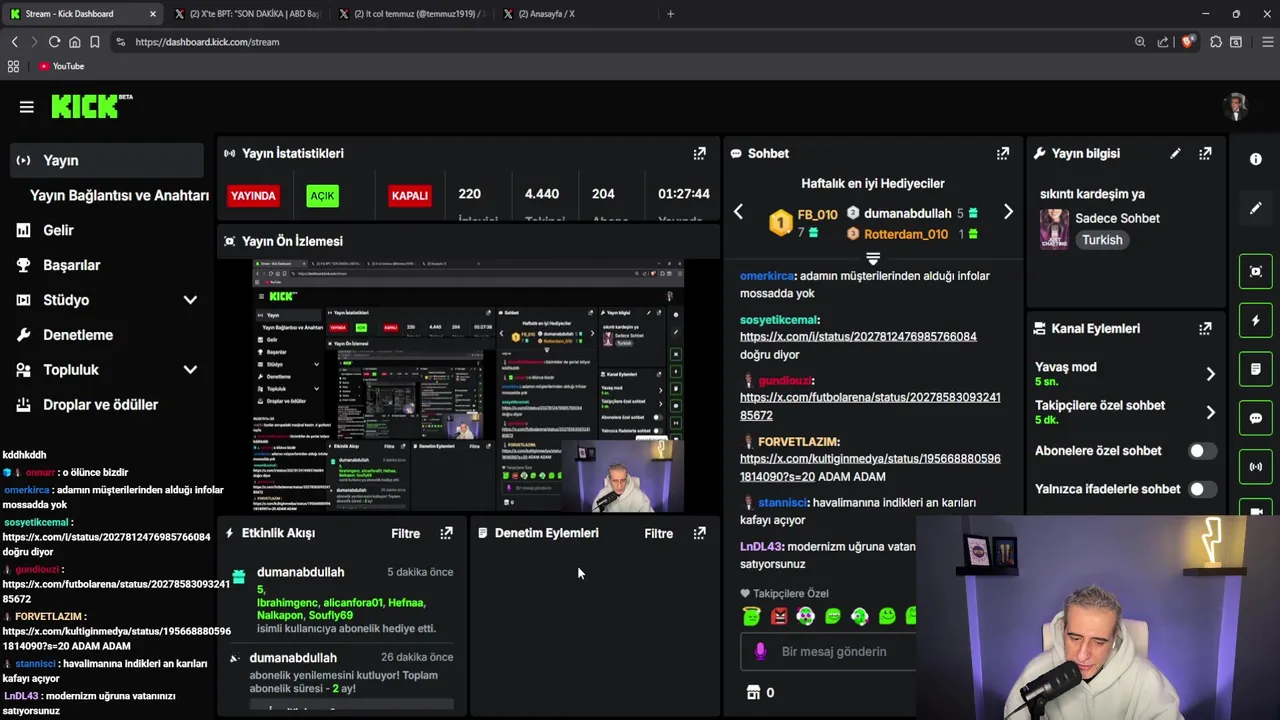
Task: Click the angel halo emote
Action: pos(751,616)
